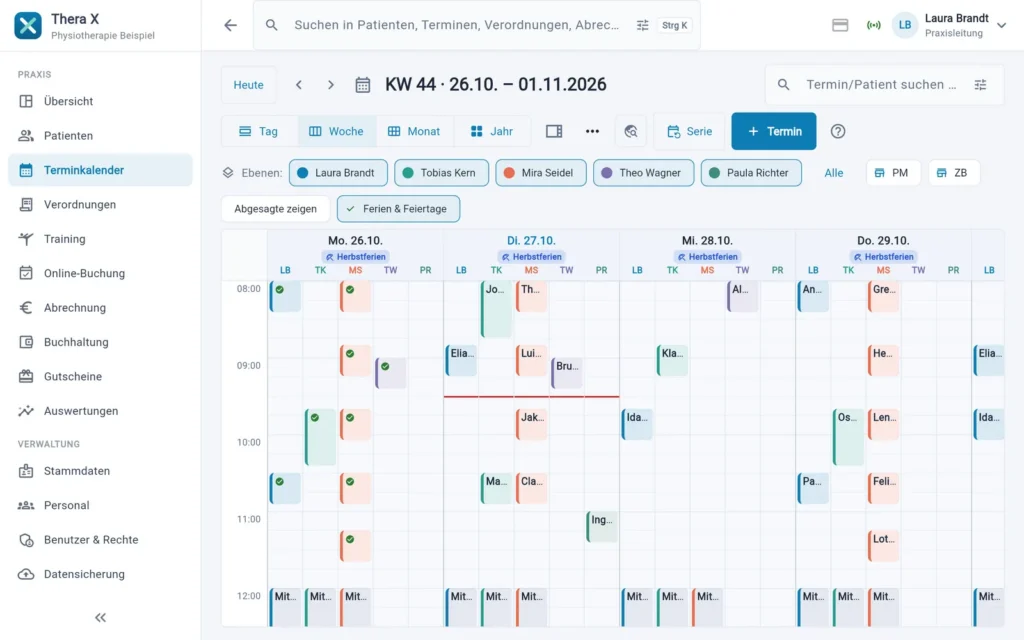
Task: Open Personal in the sidebar
Action: pyautogui.click(x=101, y=505)
